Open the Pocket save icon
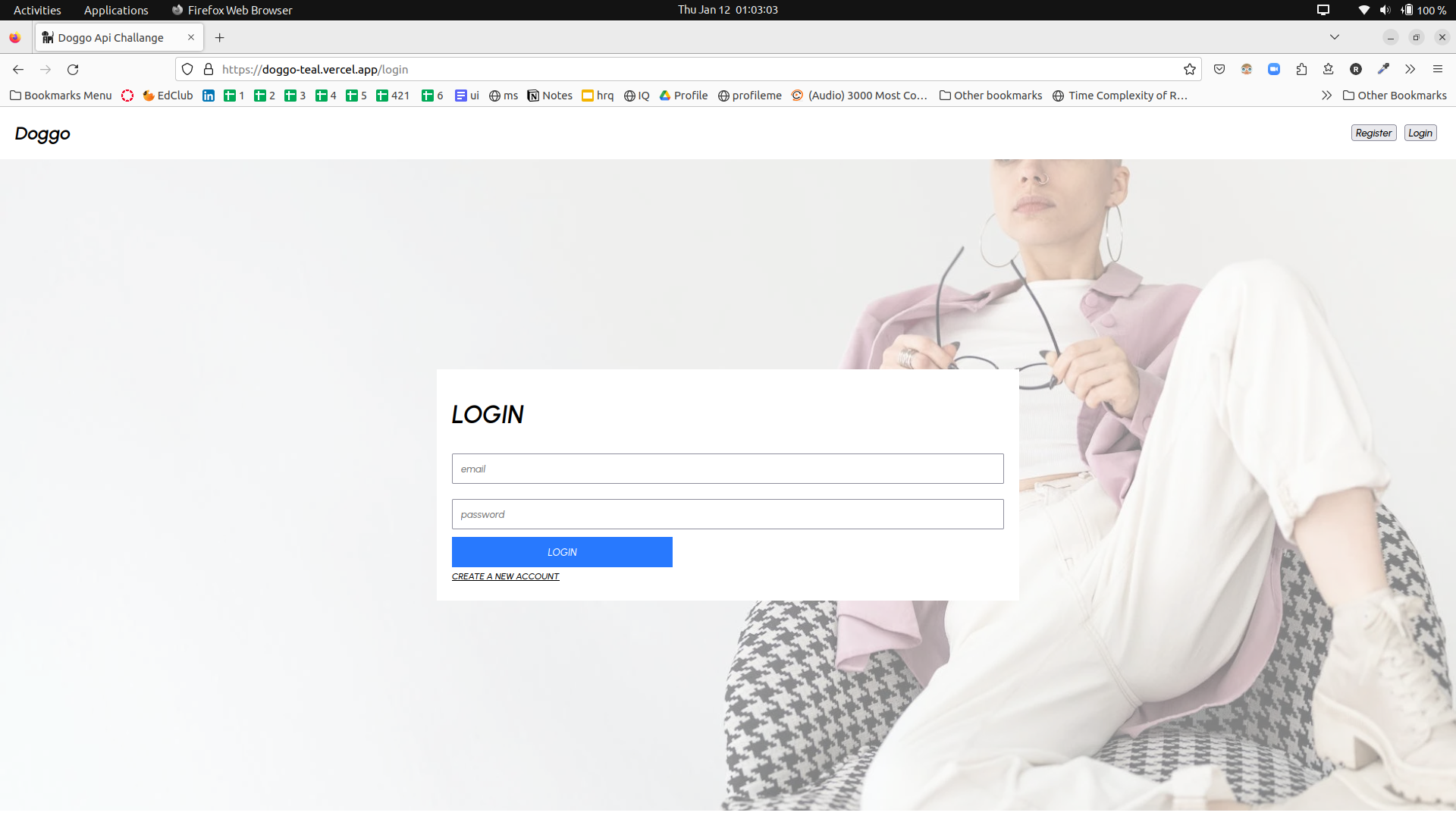 1219,69
